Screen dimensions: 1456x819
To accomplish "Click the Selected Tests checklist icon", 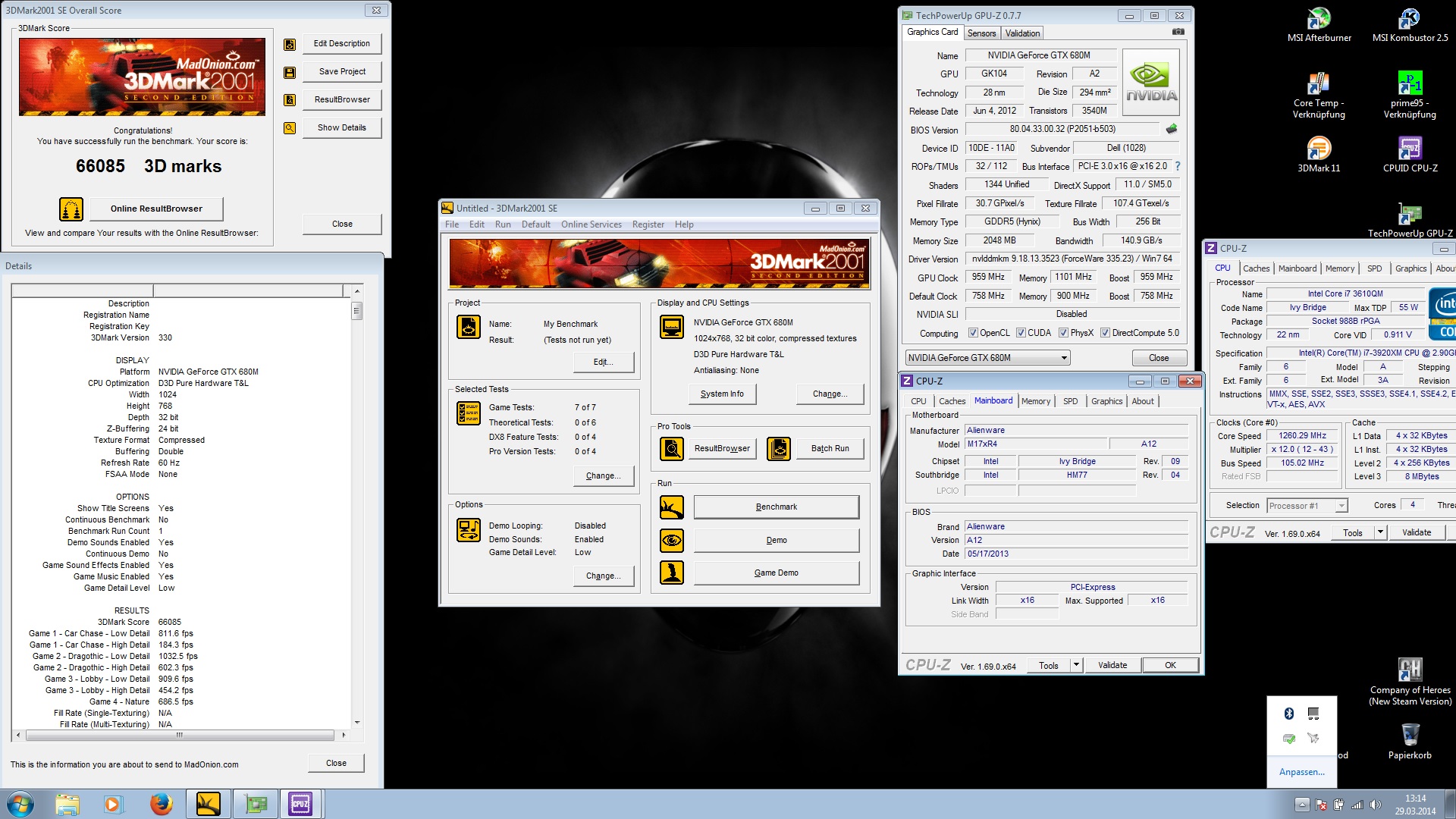I will click(469, 413).
